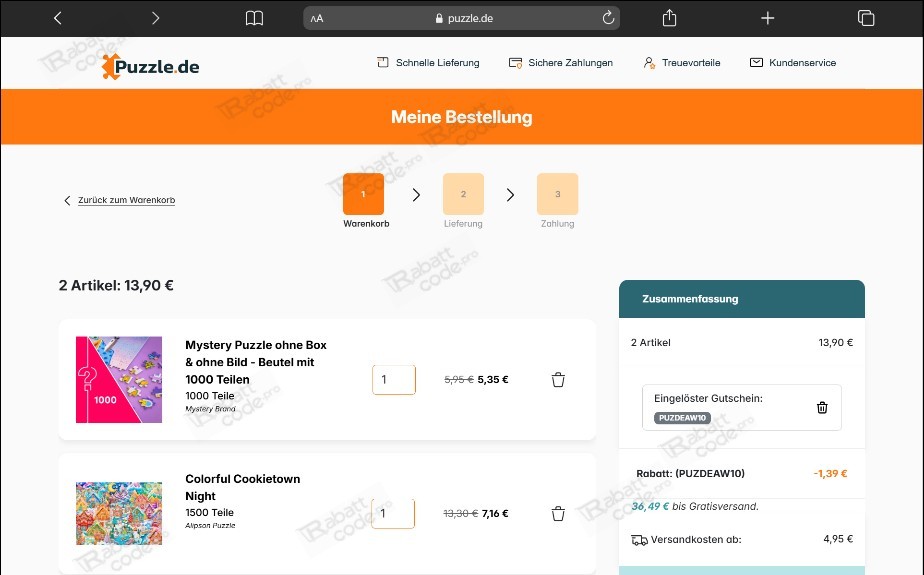Edit the Mystery Puzzle quantity field
Screen dimensions: 924x575
pos(394,380)
